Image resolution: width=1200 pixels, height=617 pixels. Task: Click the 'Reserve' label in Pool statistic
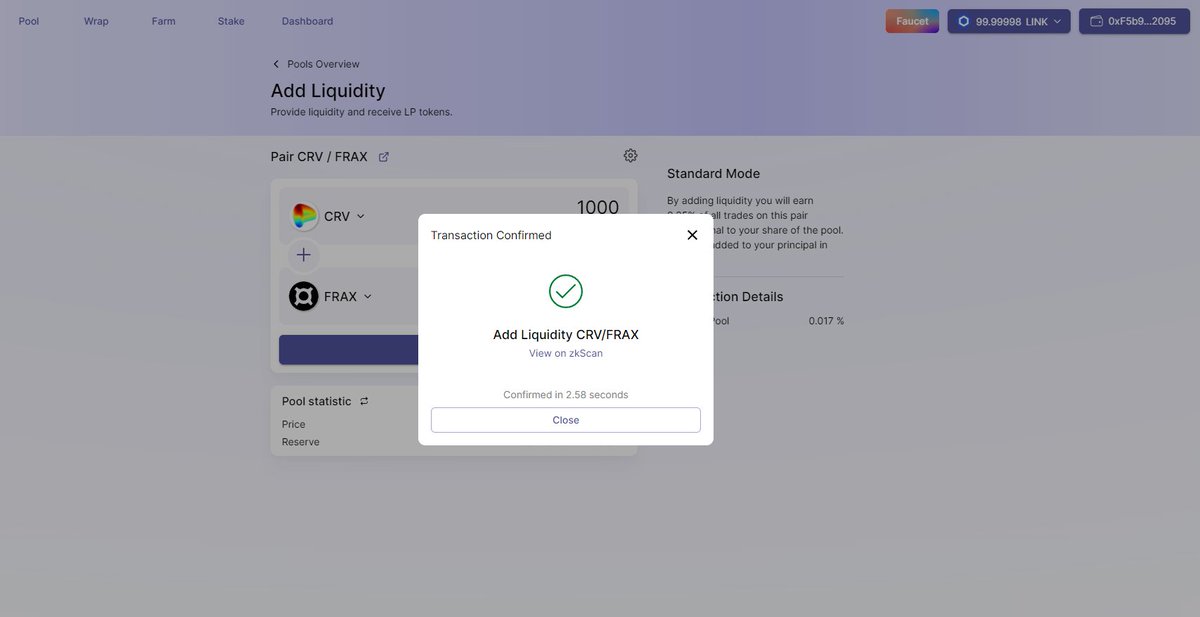[x=301, y=442]
